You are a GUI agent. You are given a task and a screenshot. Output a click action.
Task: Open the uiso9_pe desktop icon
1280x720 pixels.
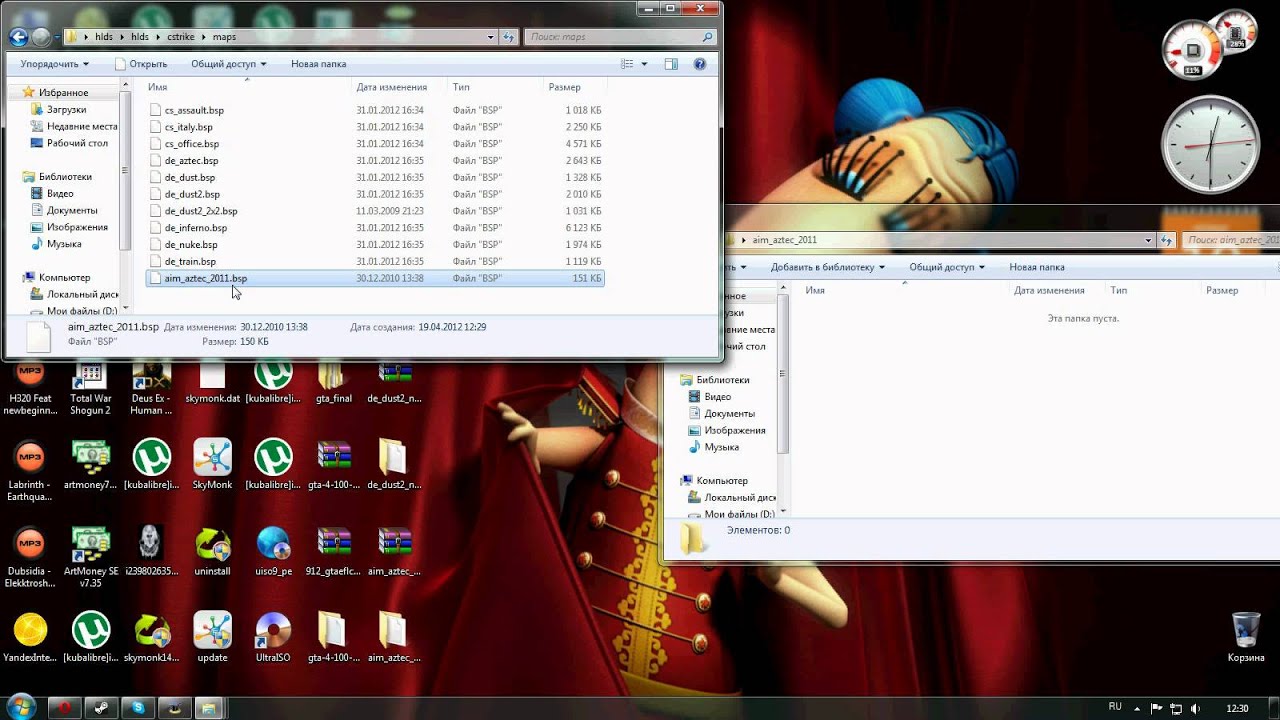coord(273,552)
